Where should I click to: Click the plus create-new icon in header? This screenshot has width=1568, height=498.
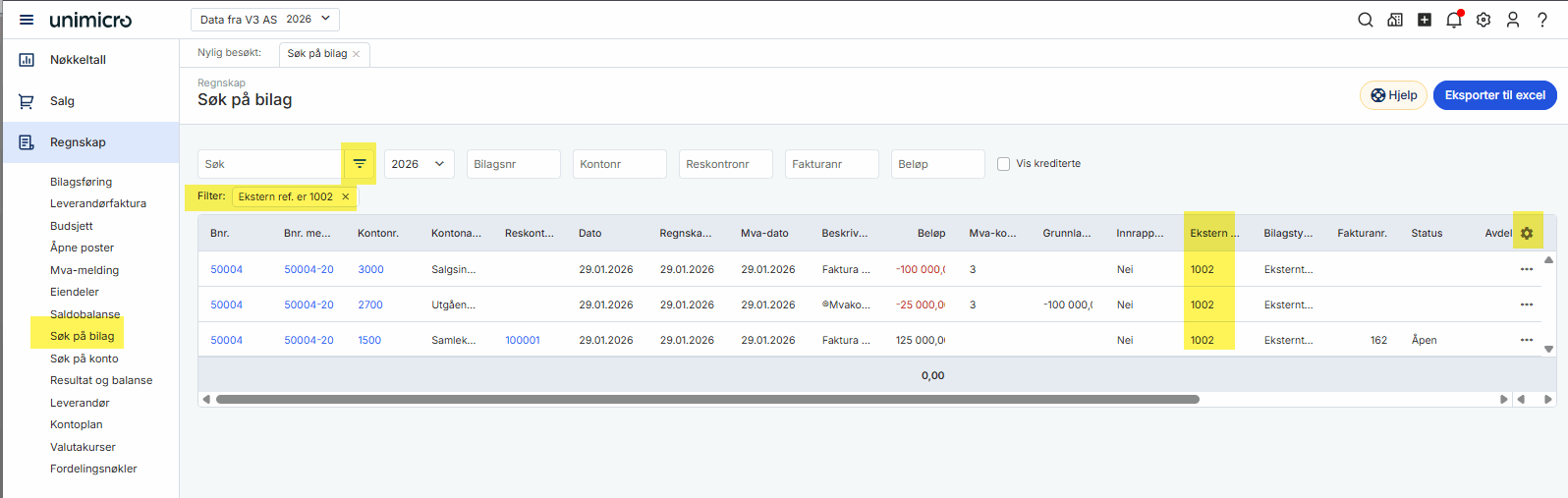pyautogui.click(x=1425, y=20)
